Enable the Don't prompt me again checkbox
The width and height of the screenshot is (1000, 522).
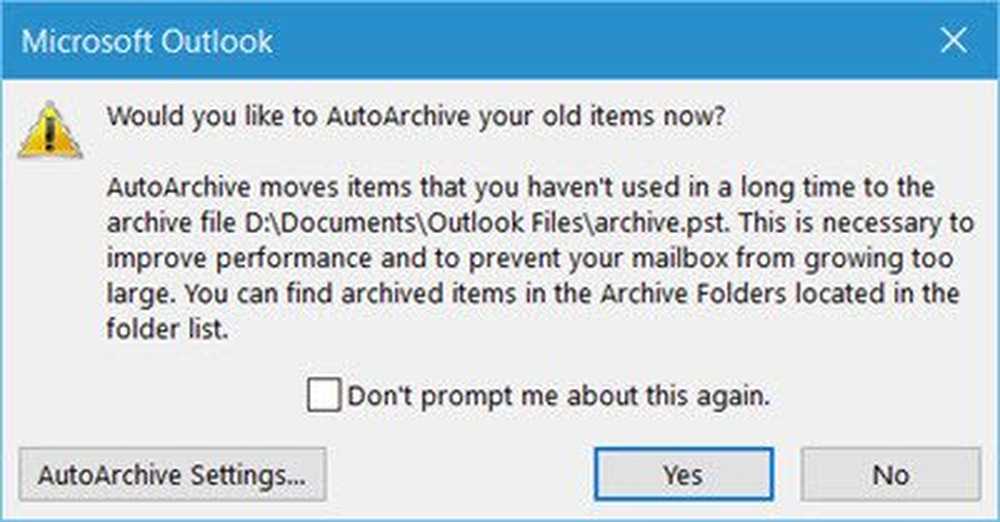(x=324, y=395)
